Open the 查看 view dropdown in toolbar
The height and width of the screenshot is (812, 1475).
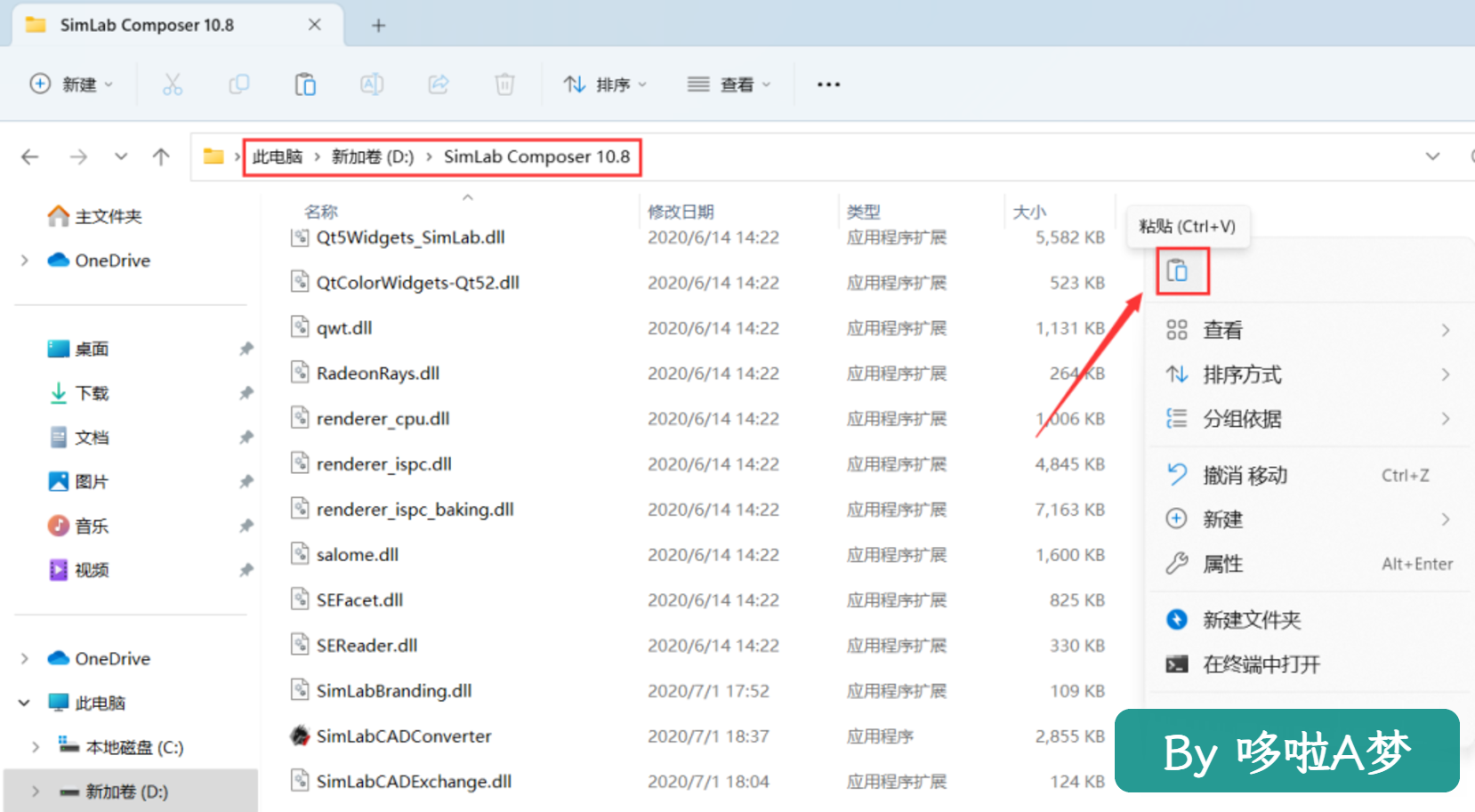(x=729, y=84)
